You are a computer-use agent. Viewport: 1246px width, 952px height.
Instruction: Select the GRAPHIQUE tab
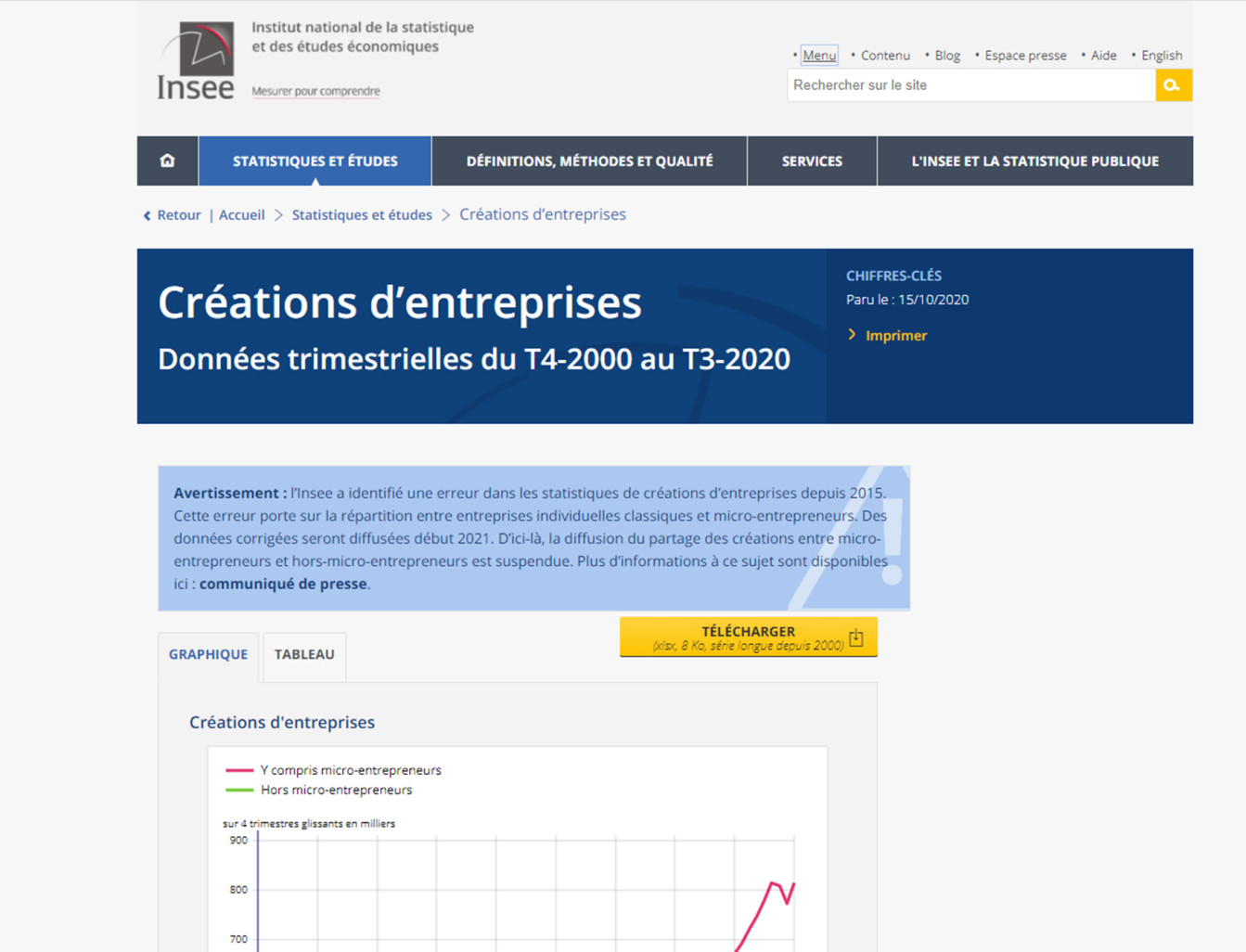(x=208, y=654)
